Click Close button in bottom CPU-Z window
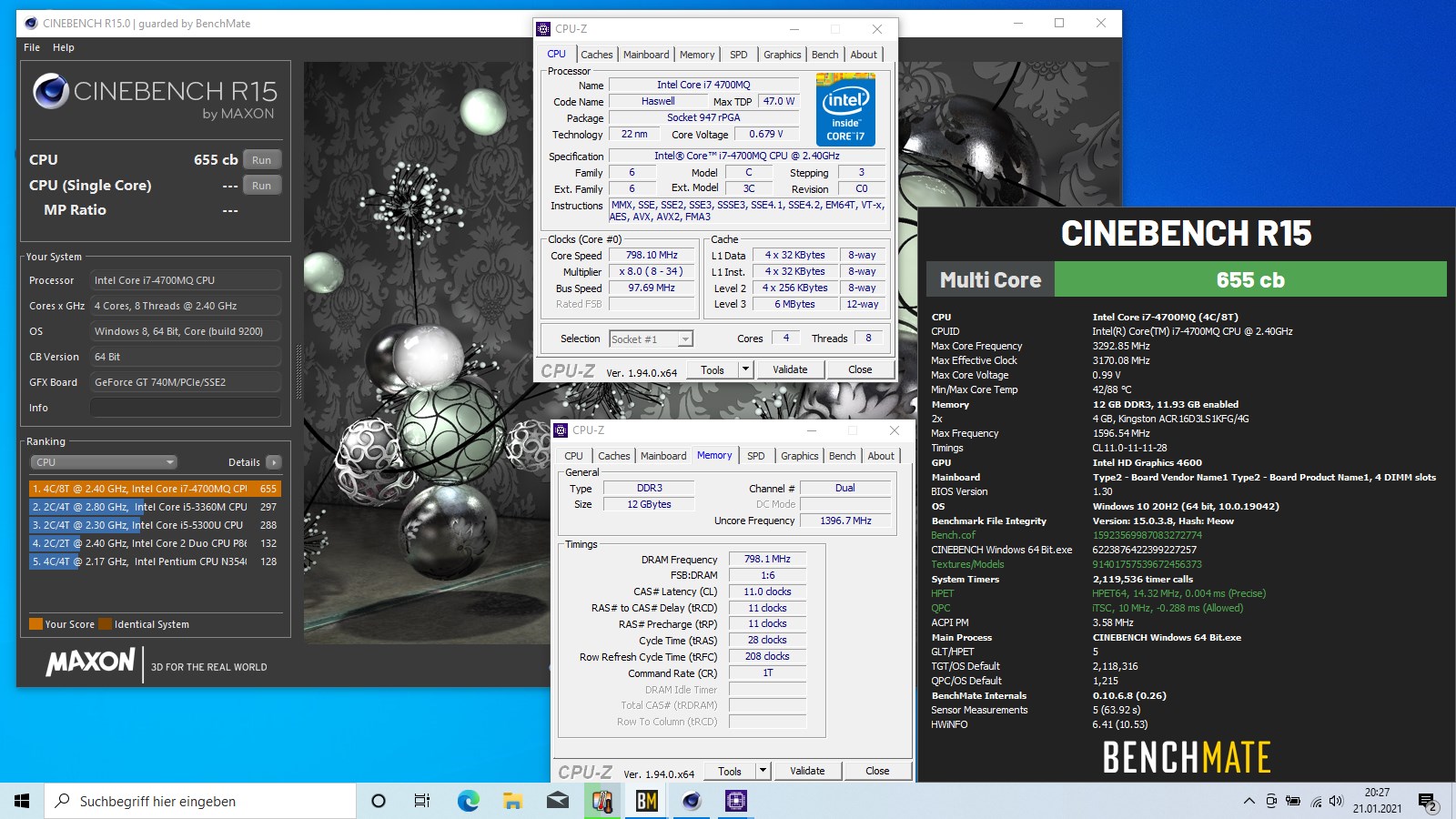The image size is (1456, 819). coord(877,771)
